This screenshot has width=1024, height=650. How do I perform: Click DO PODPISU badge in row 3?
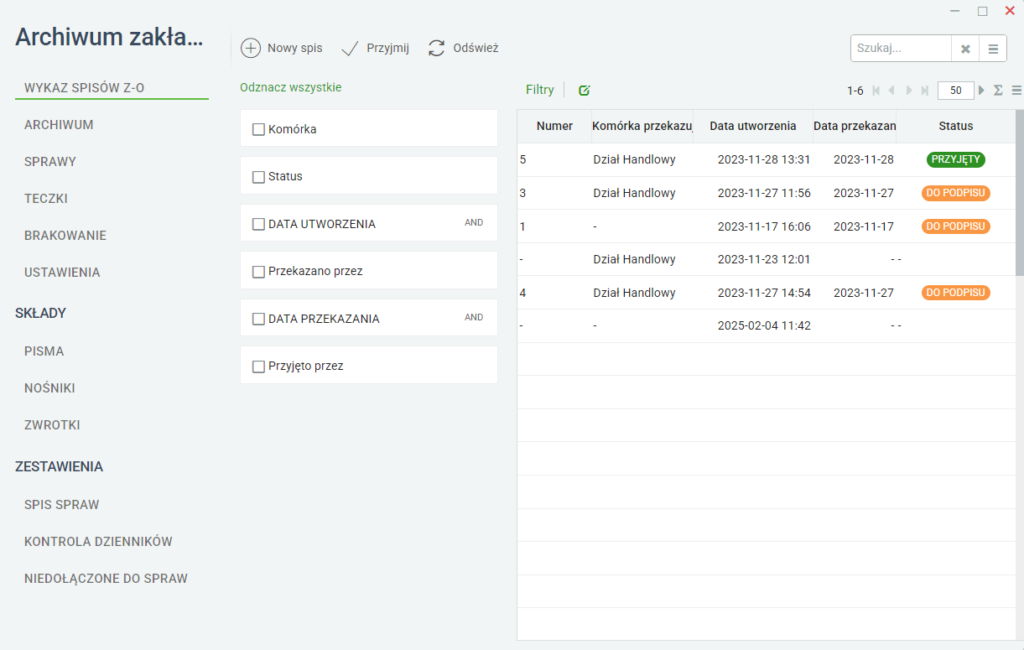(955, 193)
